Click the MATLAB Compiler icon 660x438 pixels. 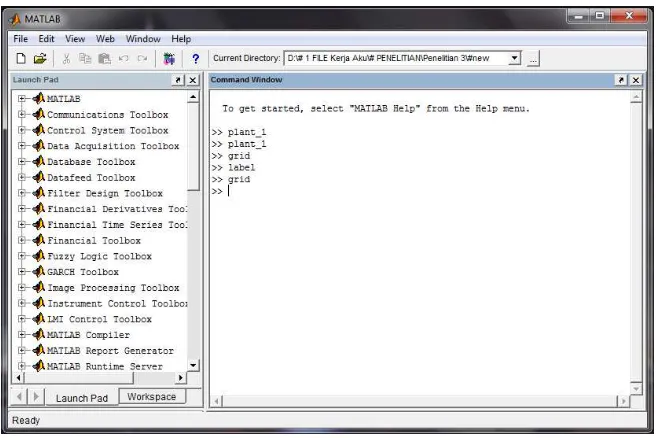39,334
